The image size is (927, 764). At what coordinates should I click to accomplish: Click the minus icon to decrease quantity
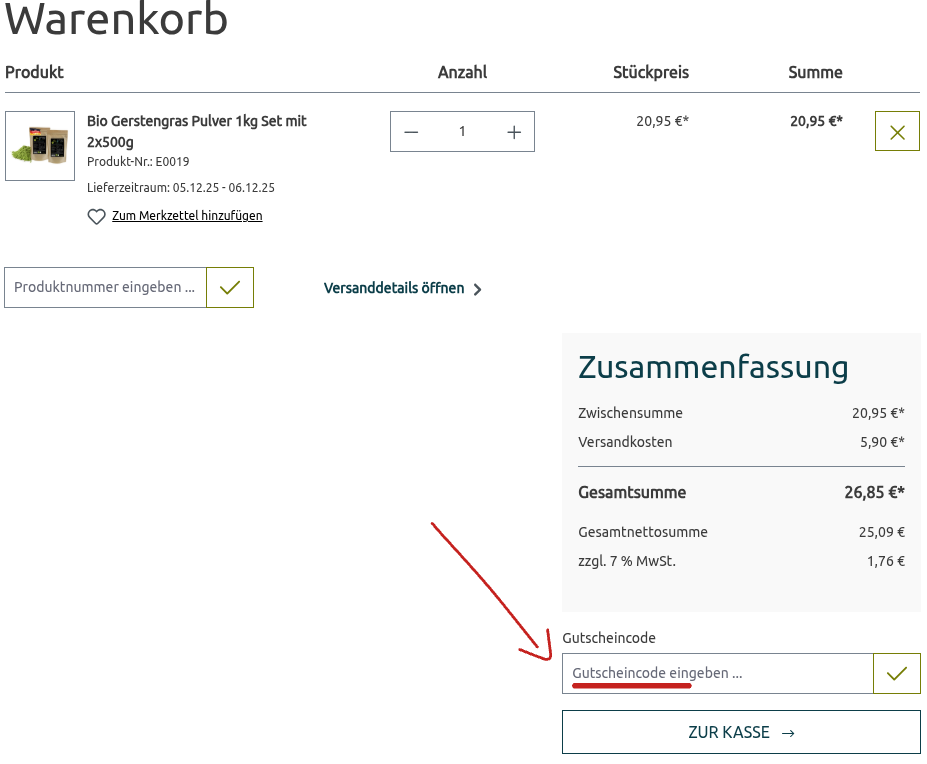point(411,131)
